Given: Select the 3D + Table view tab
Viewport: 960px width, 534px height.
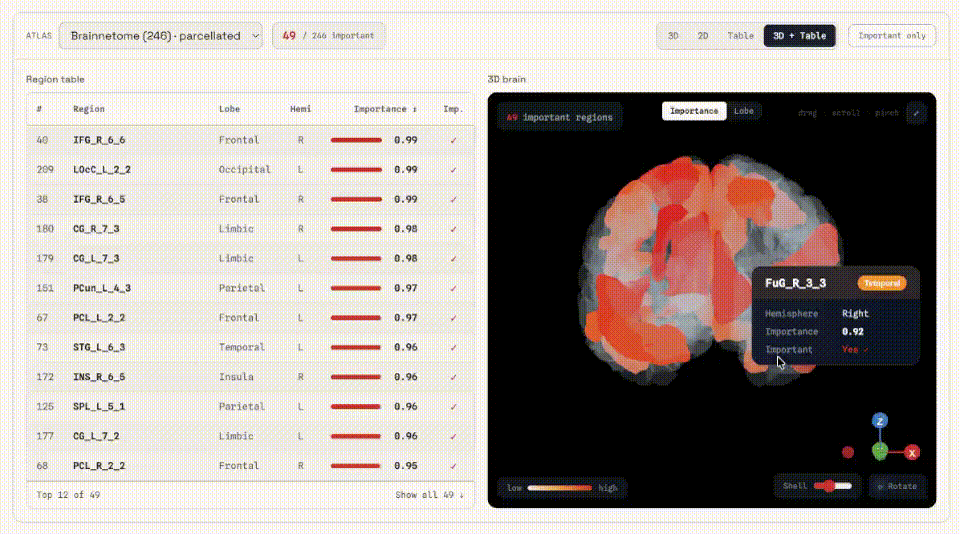Looking at the screenshot, I should [x=799, y=36].
